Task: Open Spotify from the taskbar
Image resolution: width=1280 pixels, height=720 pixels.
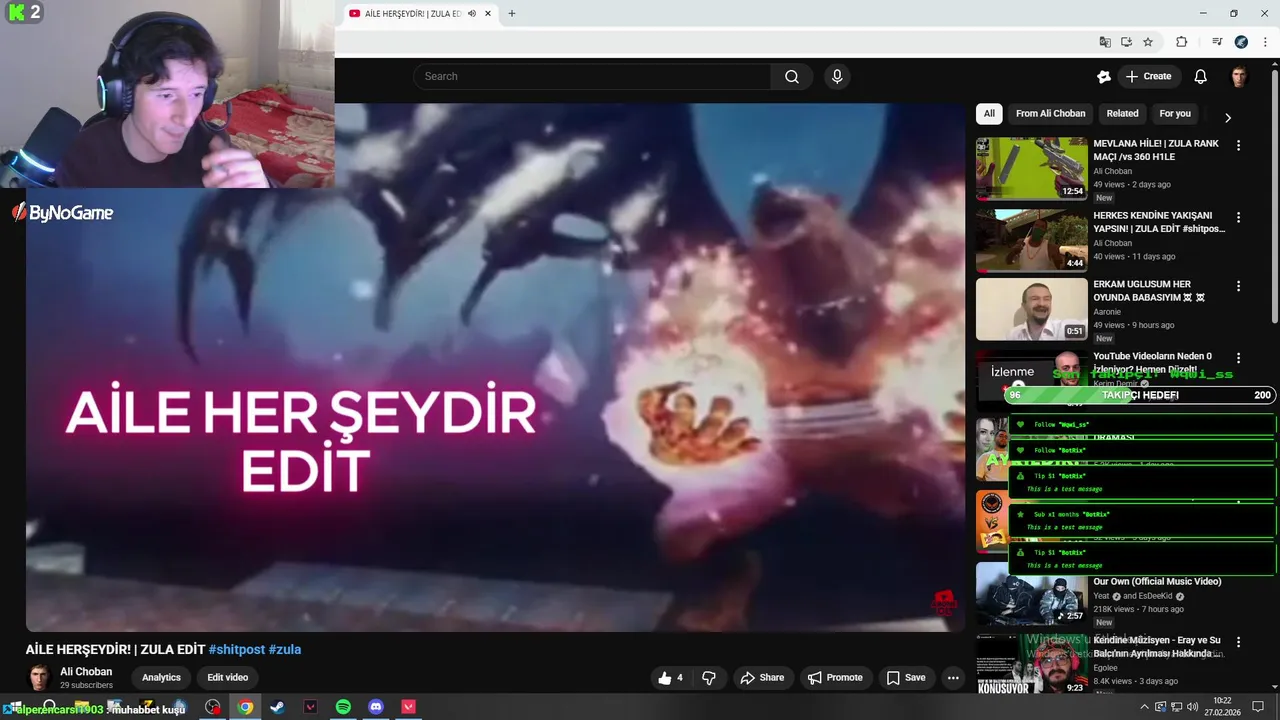Action: 343,707
